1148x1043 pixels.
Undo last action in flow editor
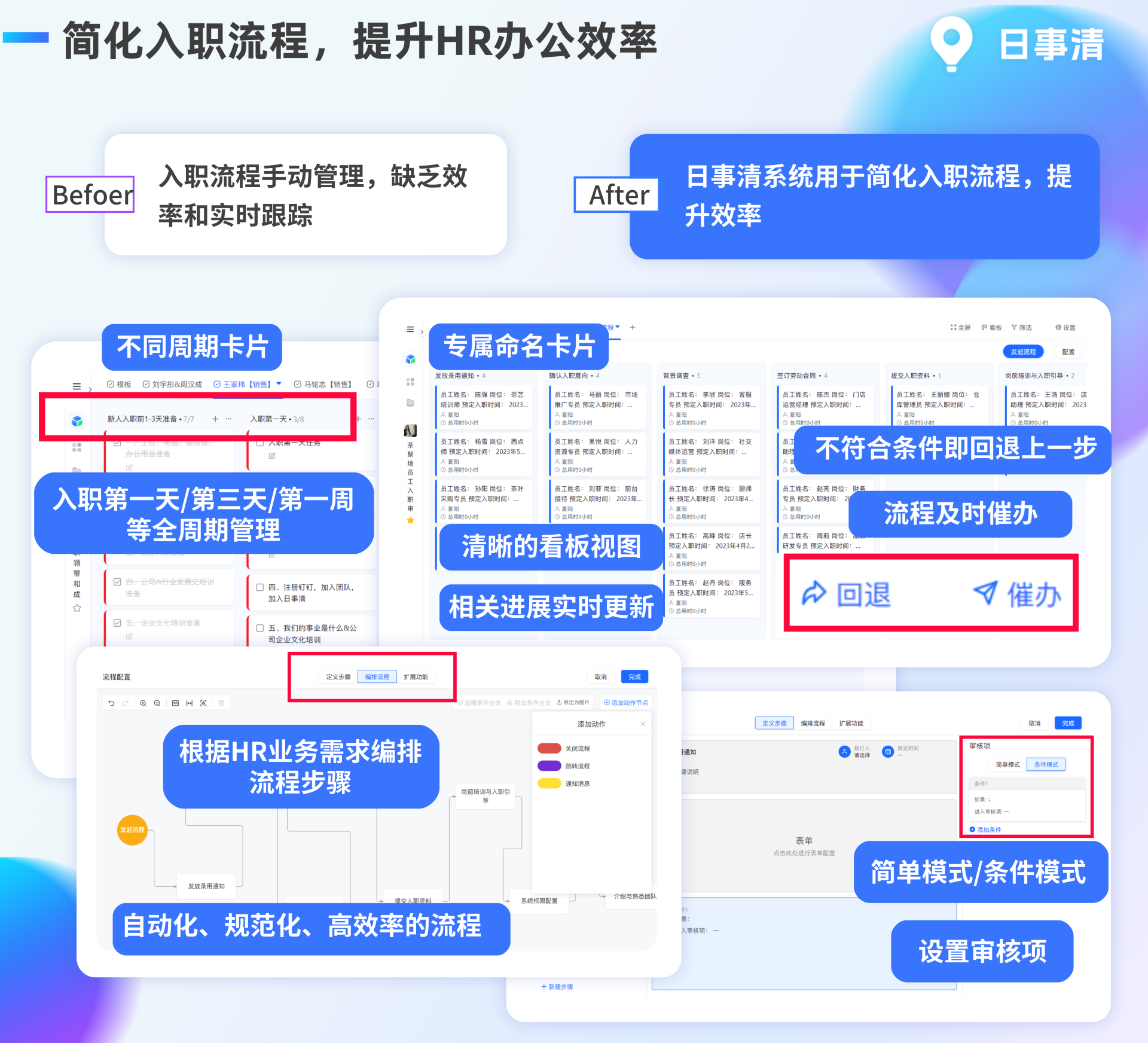111,703
